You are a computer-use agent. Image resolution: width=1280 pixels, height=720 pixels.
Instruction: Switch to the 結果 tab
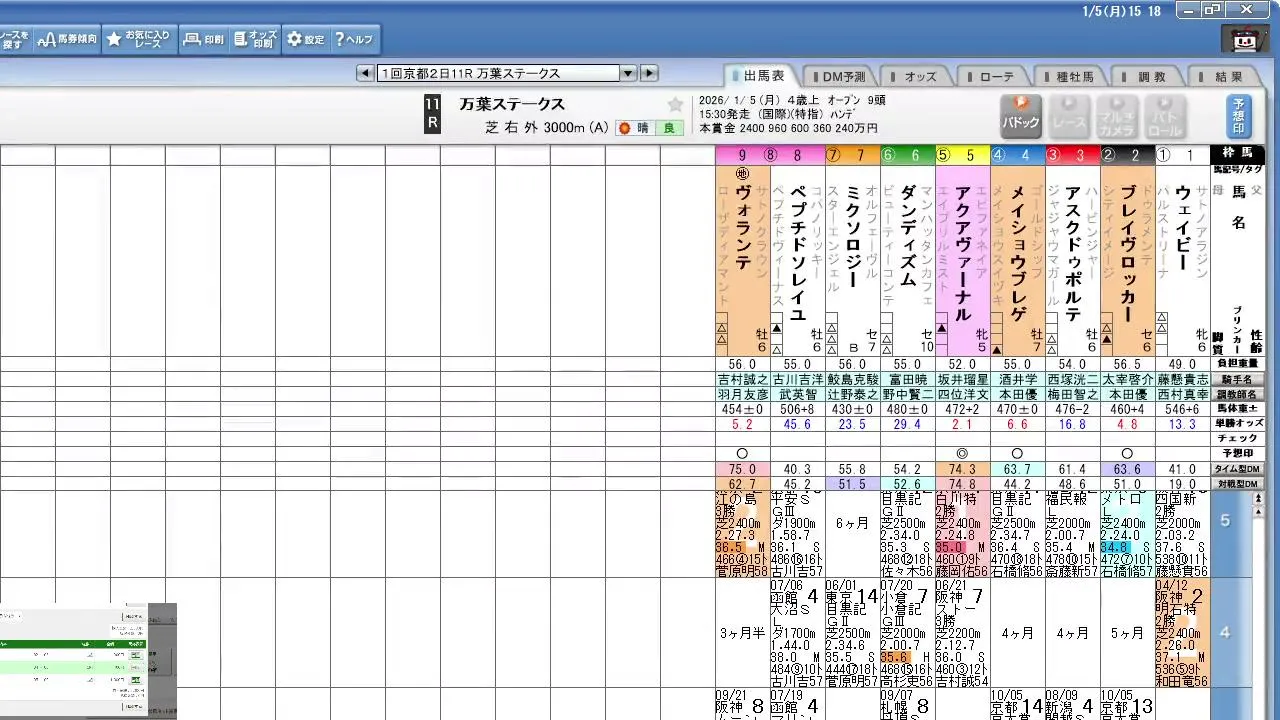point(1225,77)
